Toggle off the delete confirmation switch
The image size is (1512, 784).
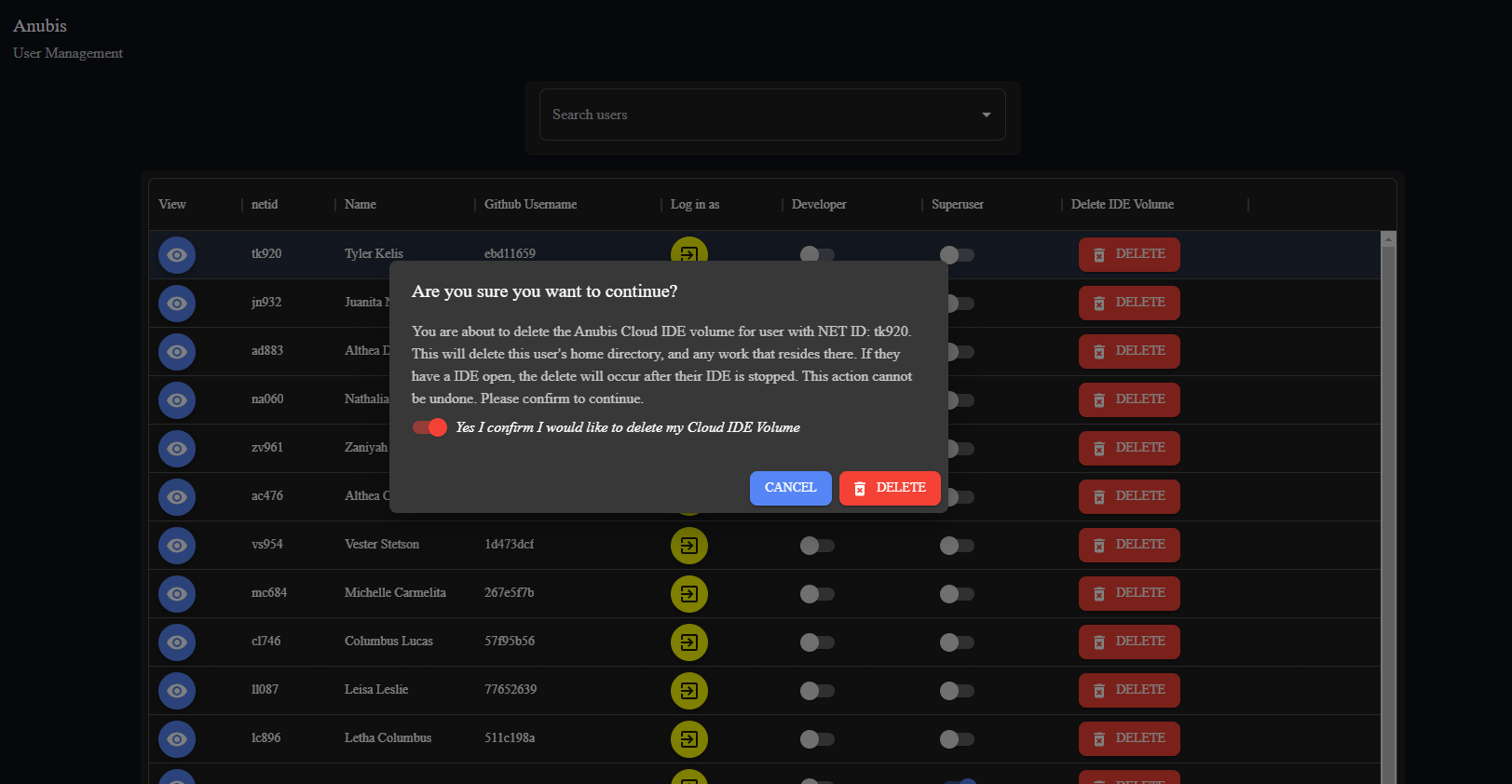click(x=430, y=427)
